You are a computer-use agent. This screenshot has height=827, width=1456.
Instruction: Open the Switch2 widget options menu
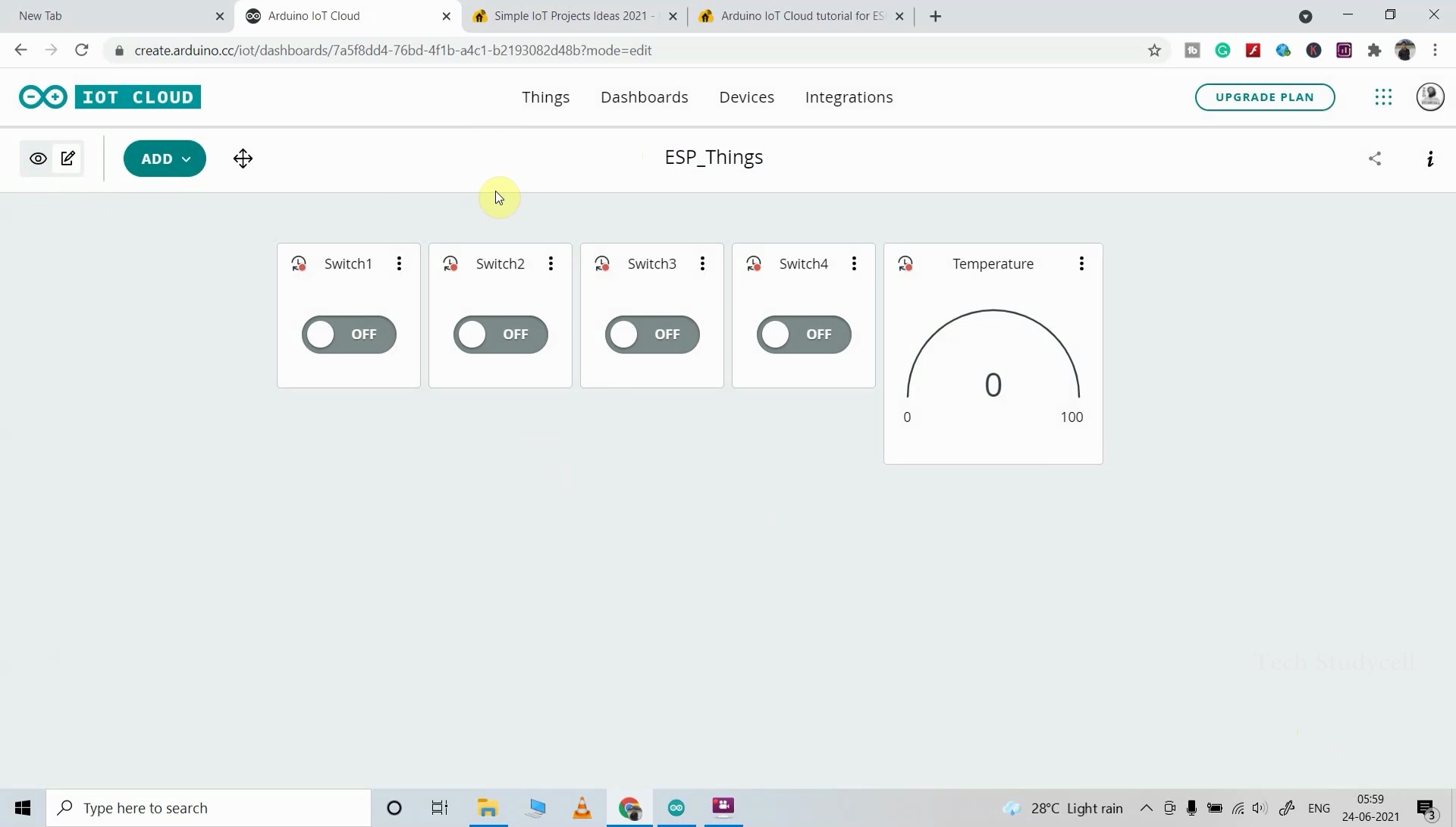551,263
